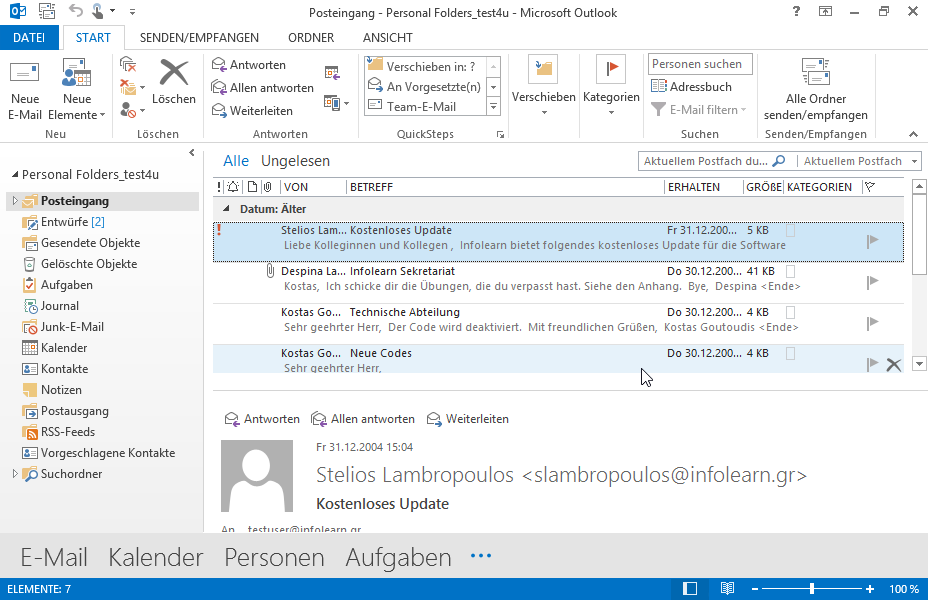Viewport: 928px width, 600px height.
Task: Flag the Infolearn Sekretariat message
Action: (x=872, y=282)
